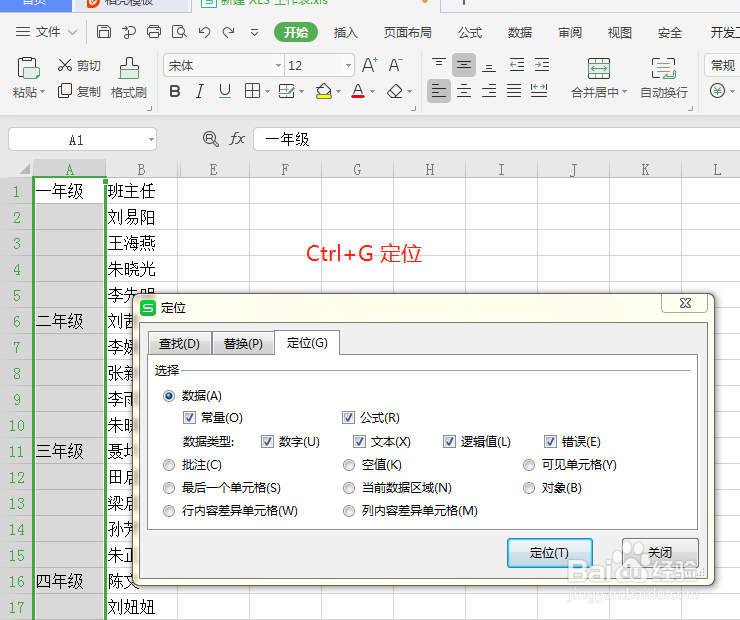
Task: Increase font size with A+
Action: (x=370, y=65)
